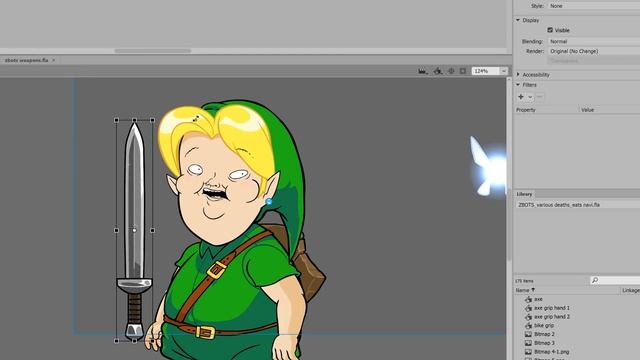Click the stage vertical scrollbar up arrow
The image size is (640, 360).
[x=509, y=80]
